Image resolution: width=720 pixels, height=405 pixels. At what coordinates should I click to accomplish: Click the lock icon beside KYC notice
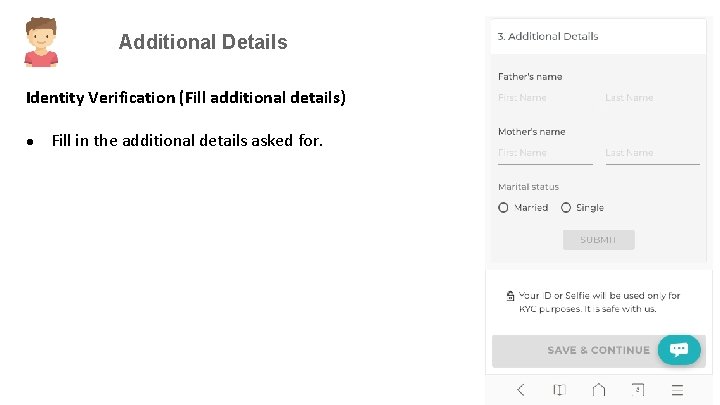[x=510, y=296]
